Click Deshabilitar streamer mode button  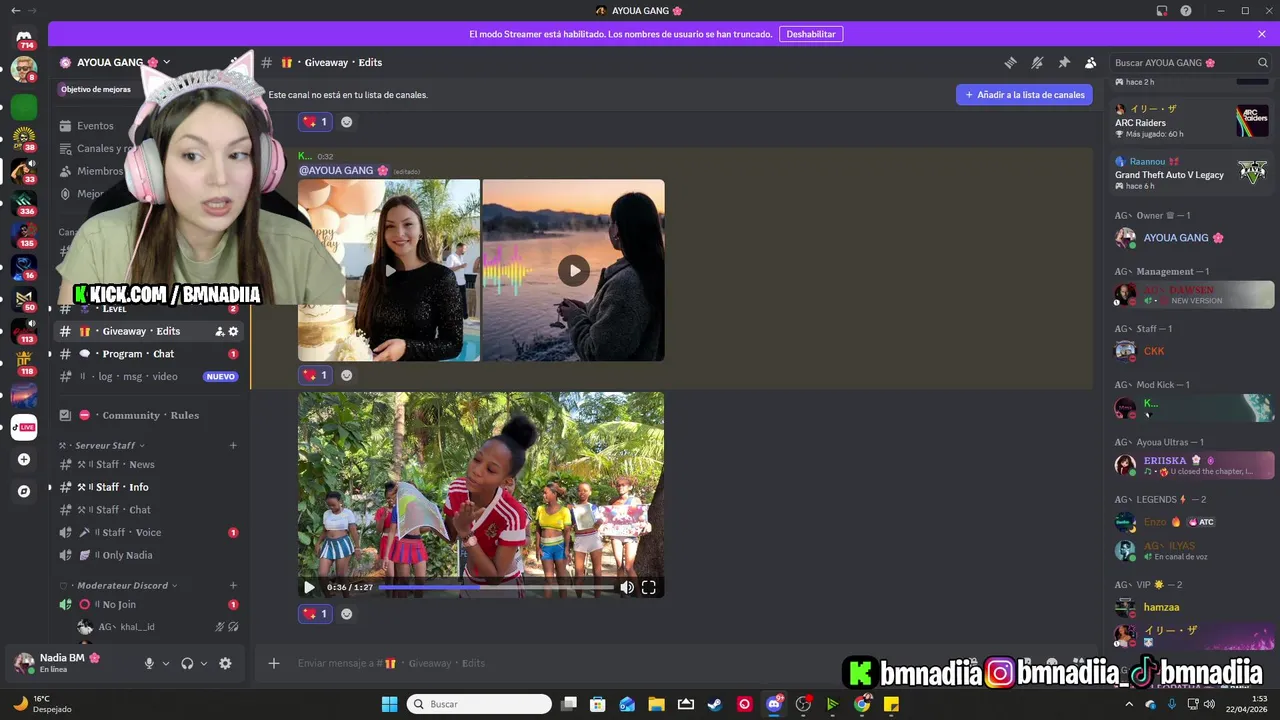point(811,34)
